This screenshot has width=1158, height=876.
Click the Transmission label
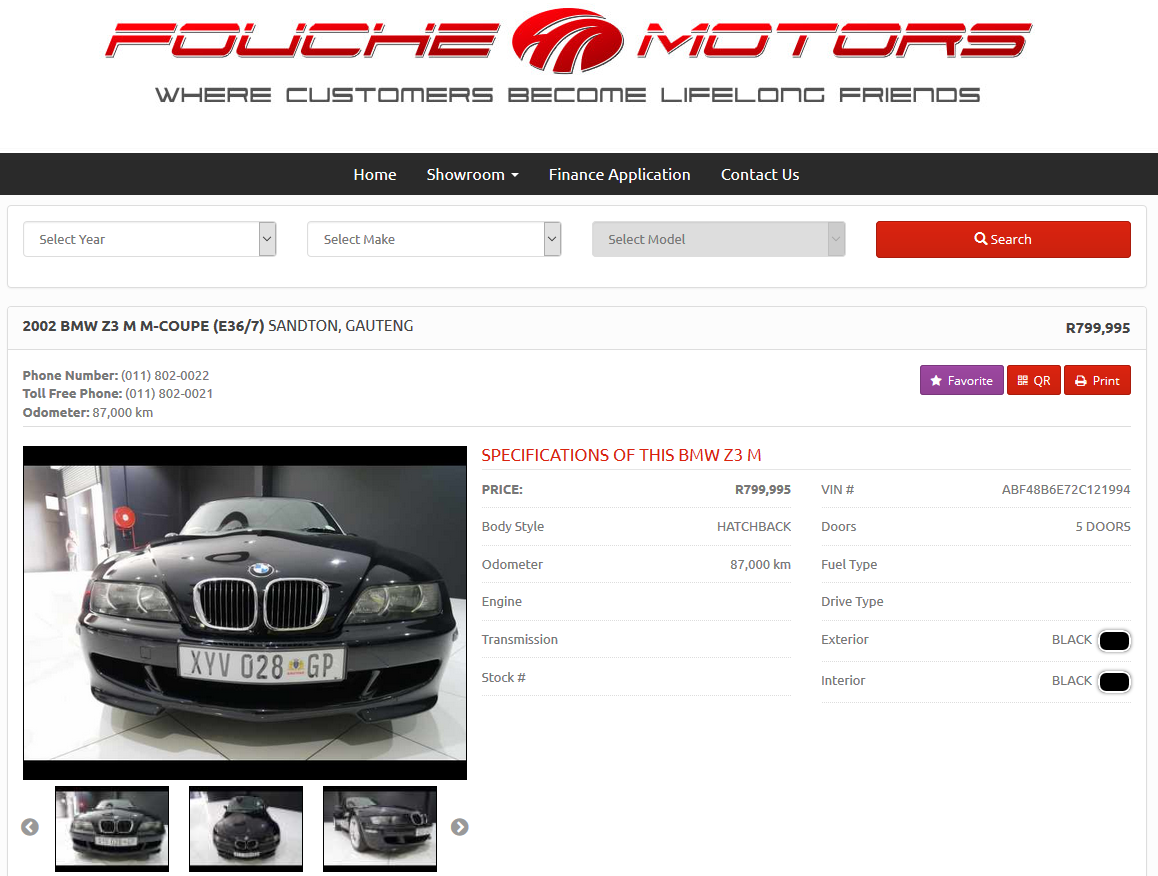click(x=520, y=640)
